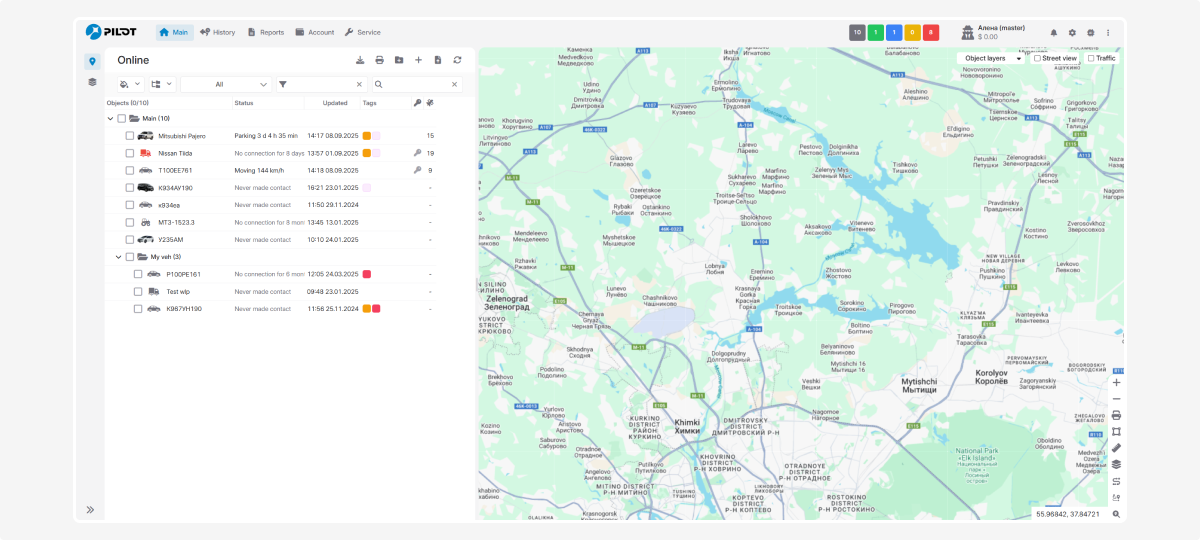Viewport: 1200px width, 540px height.
Task: Click the object search input field
Action: click(415, 84)
